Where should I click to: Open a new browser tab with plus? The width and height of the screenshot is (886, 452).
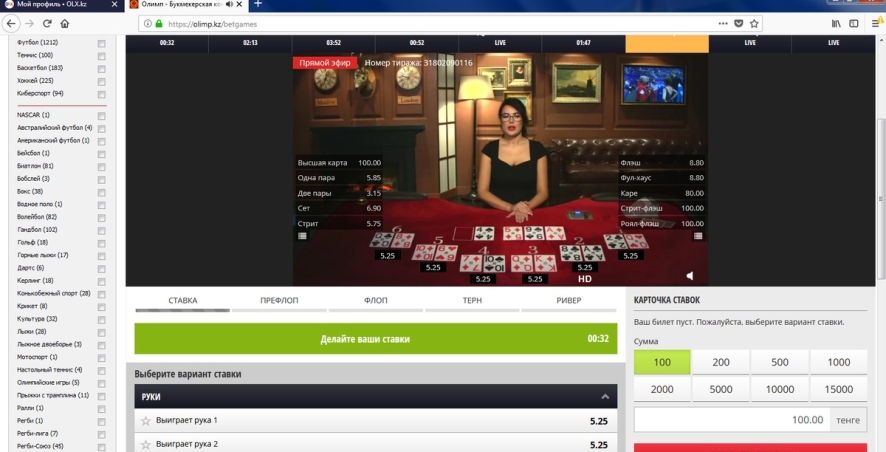tap(258, 4)
